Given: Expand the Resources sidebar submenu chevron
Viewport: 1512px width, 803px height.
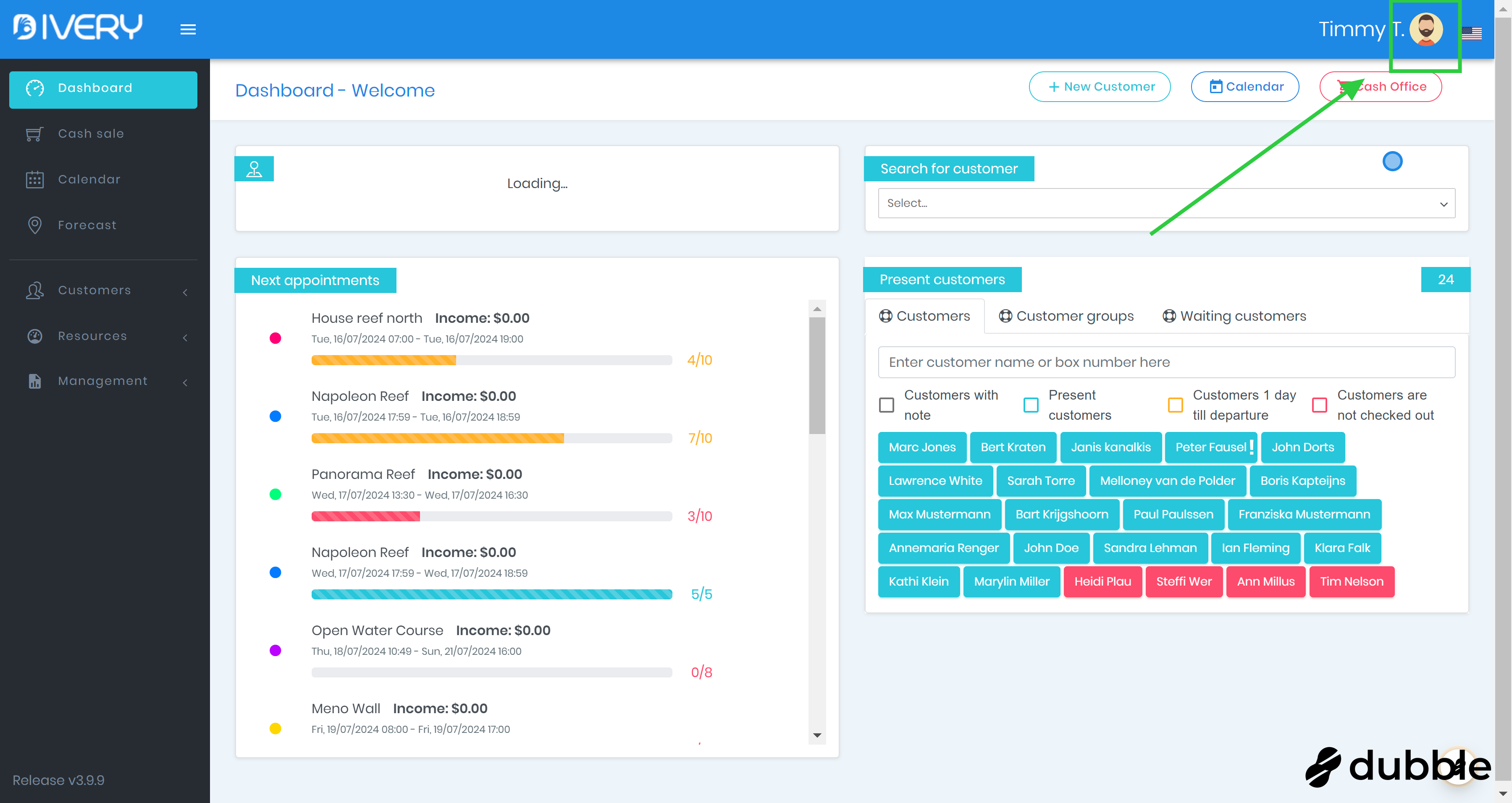Looking at the screenshot, I should point(186,337).
